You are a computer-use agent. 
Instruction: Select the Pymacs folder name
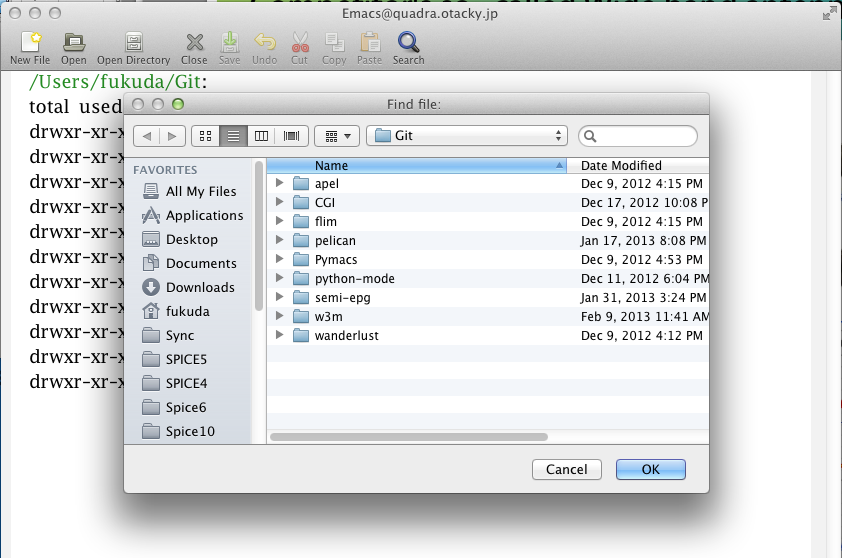pos(336,260)
